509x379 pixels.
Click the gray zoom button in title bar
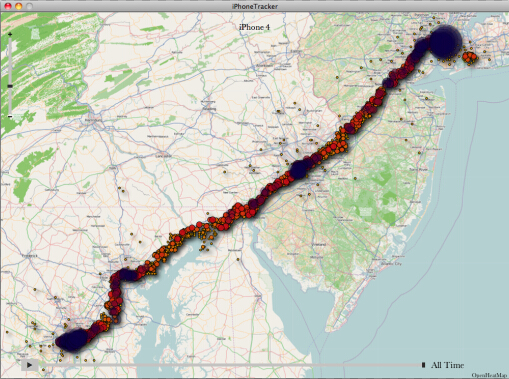(x=30, y=6)
